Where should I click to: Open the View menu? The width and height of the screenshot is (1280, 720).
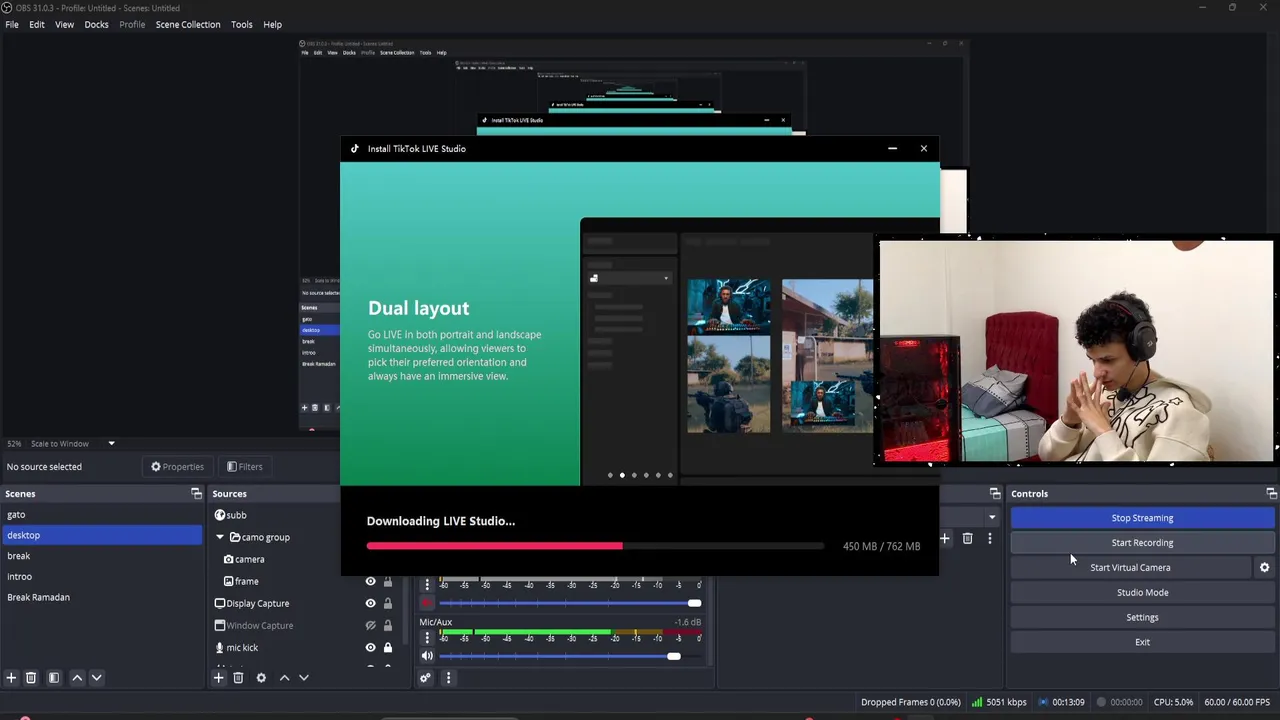pos(64,24)
